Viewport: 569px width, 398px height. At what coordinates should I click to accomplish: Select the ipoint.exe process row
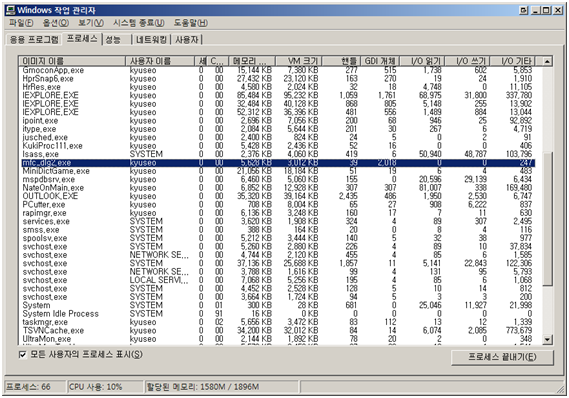277,120
